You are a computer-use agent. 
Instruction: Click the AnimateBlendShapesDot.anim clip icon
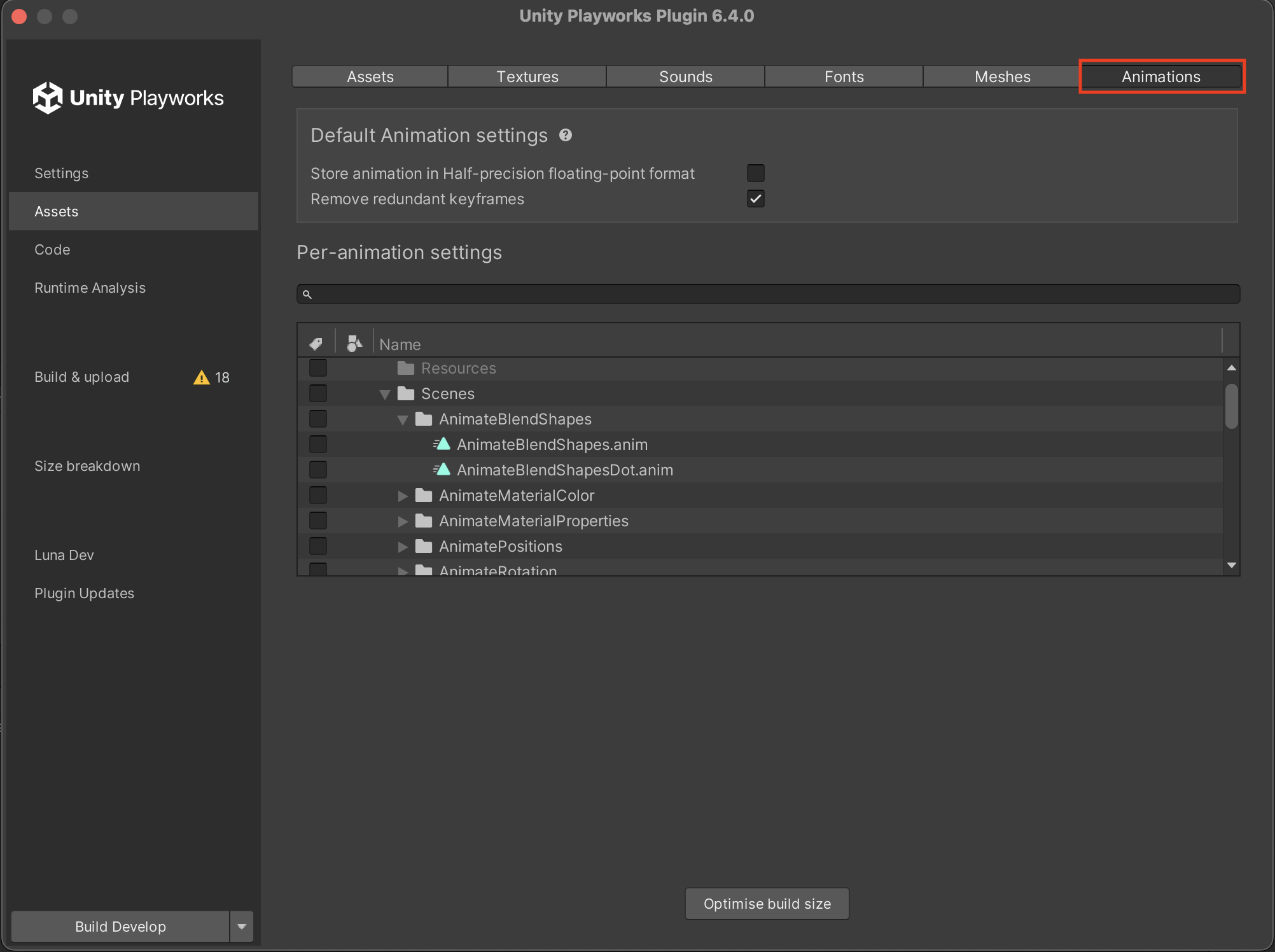[x=442, y=469]
